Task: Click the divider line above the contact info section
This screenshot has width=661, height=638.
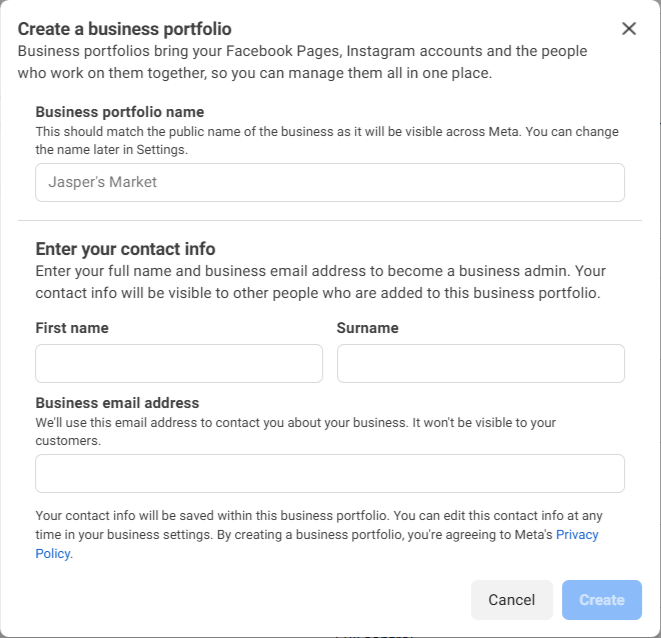Action: 330,220
